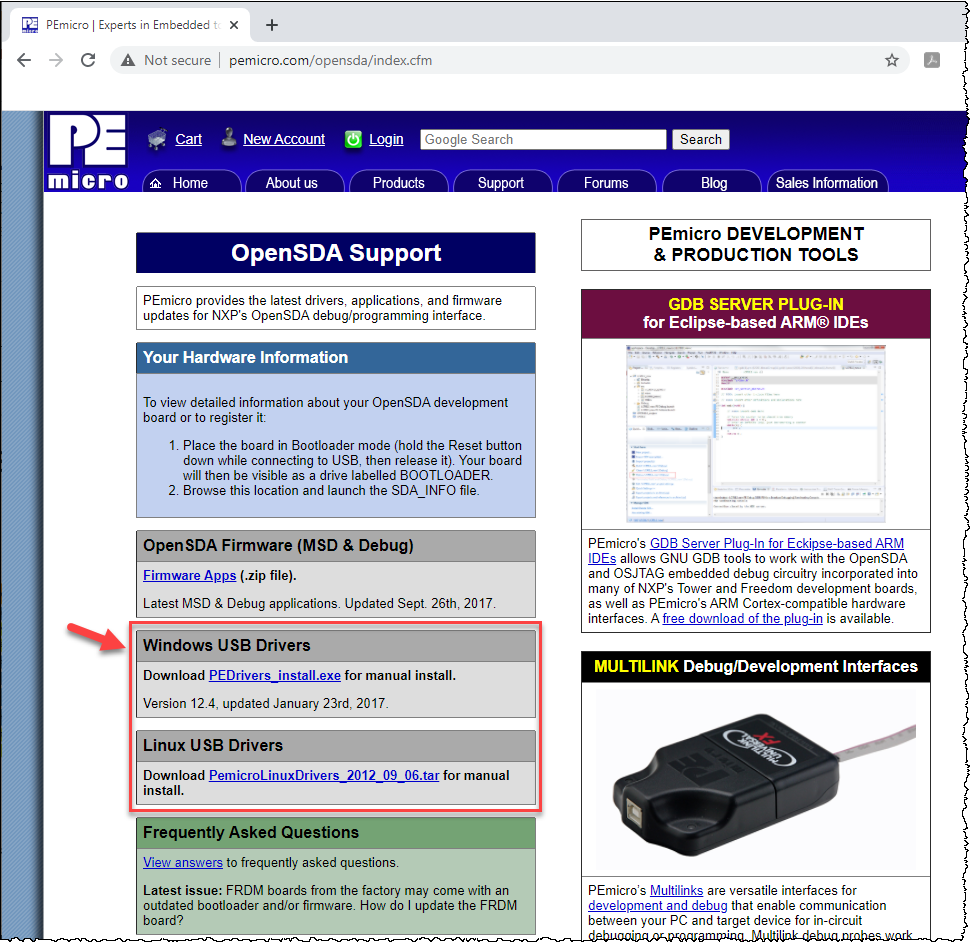Click the Frequently Asked Questions header
Screen dimensions: 970x942
pos(336,833)
